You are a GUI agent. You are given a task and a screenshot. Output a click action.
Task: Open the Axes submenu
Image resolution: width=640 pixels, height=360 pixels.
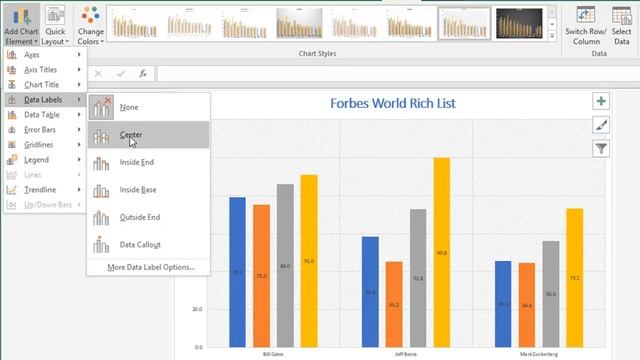click(x=44, y=55)
